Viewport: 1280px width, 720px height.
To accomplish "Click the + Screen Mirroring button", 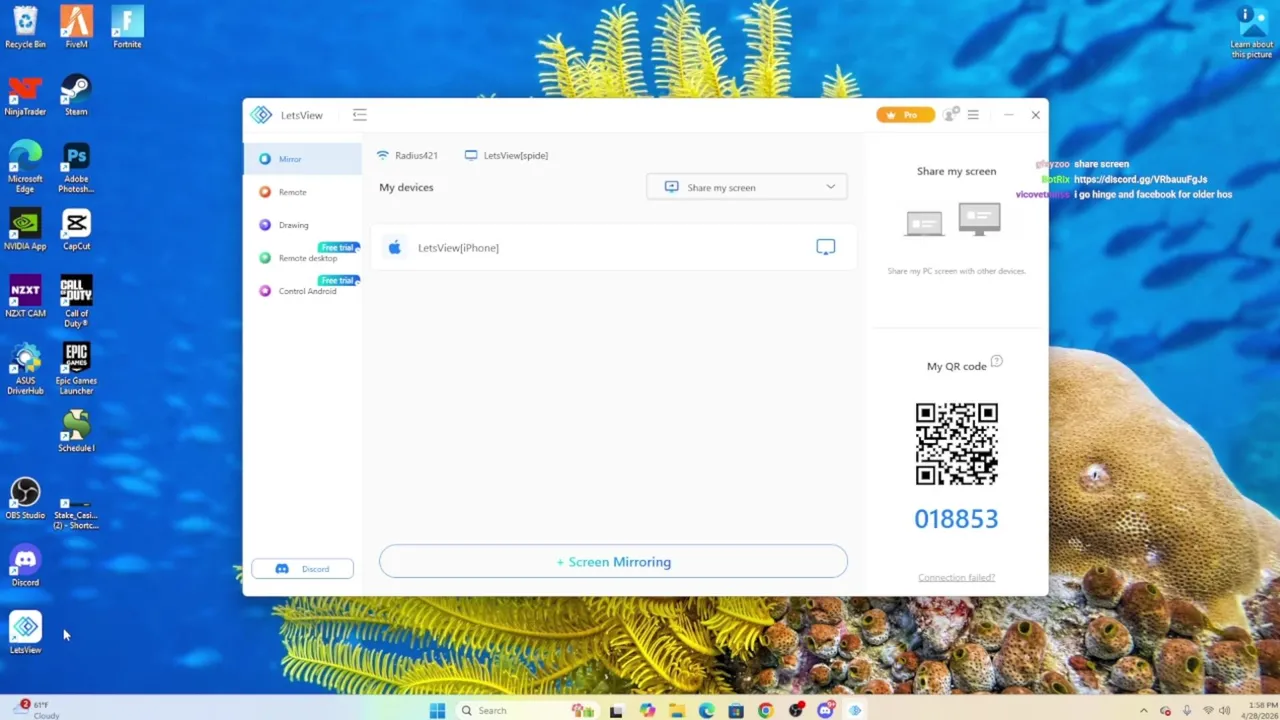I will 613,562.
